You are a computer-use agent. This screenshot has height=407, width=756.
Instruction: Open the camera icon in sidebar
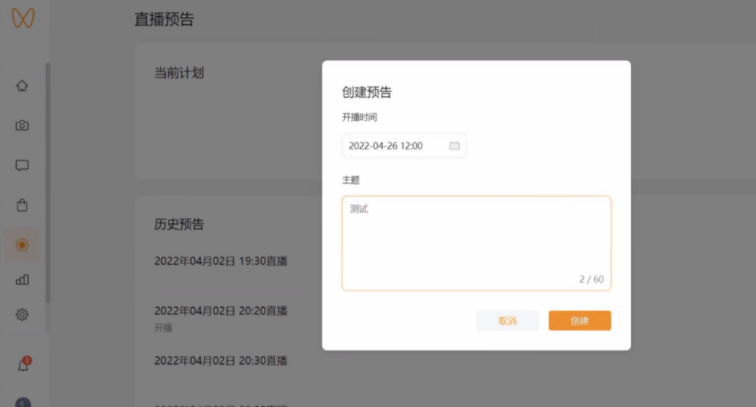click(x=22, y=125)
